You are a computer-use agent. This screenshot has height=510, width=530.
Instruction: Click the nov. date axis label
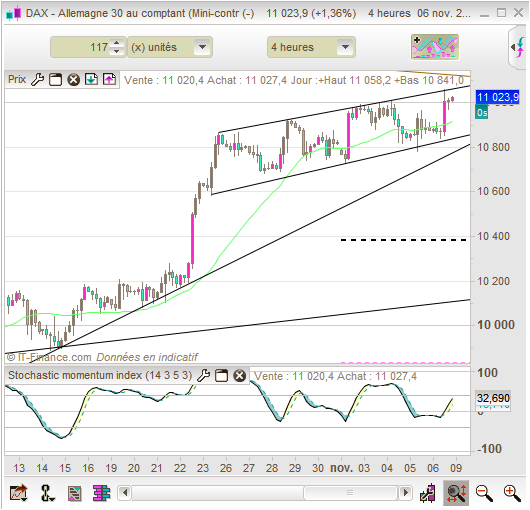click(341, 468)
